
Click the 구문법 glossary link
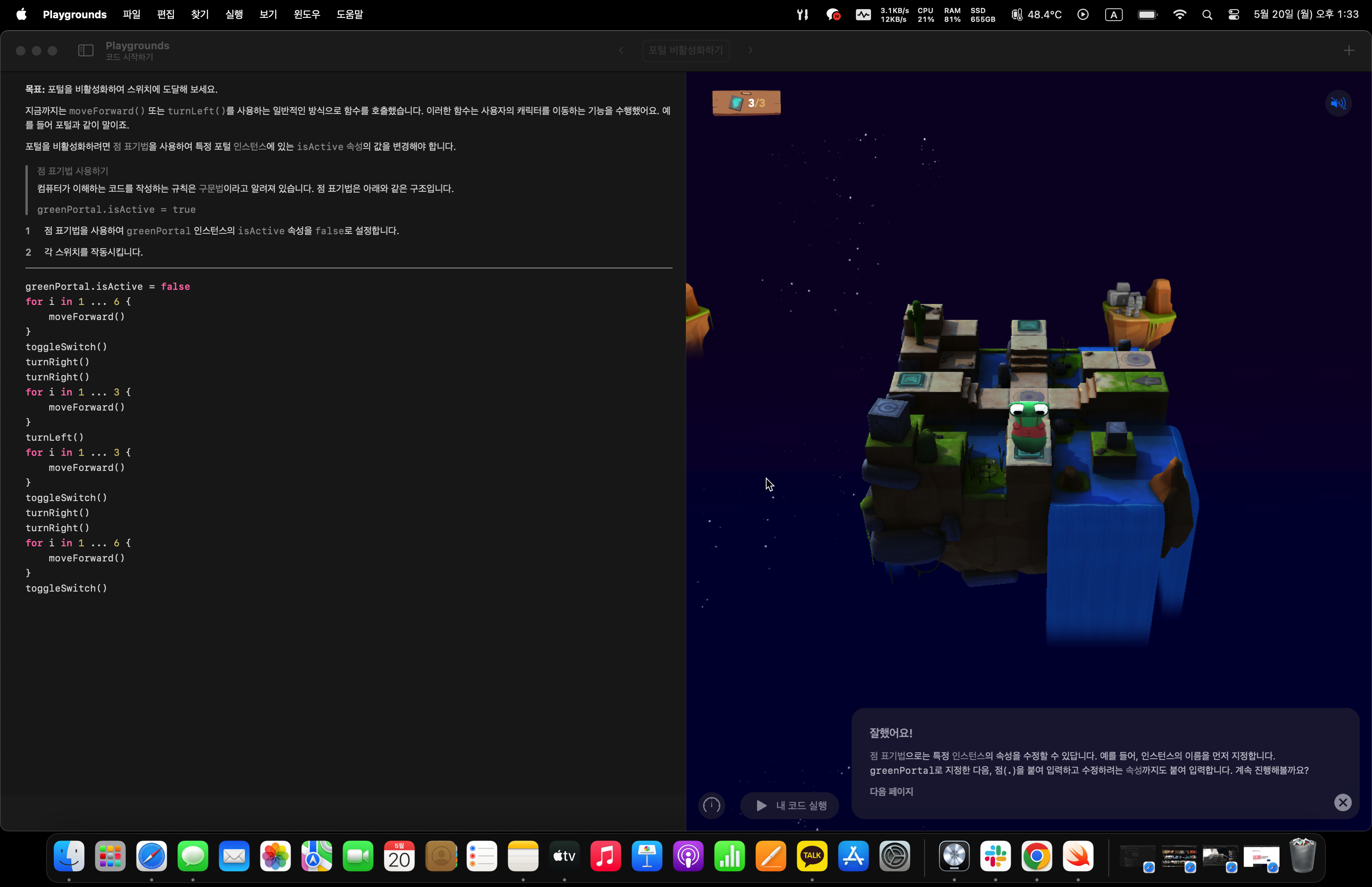211,188
